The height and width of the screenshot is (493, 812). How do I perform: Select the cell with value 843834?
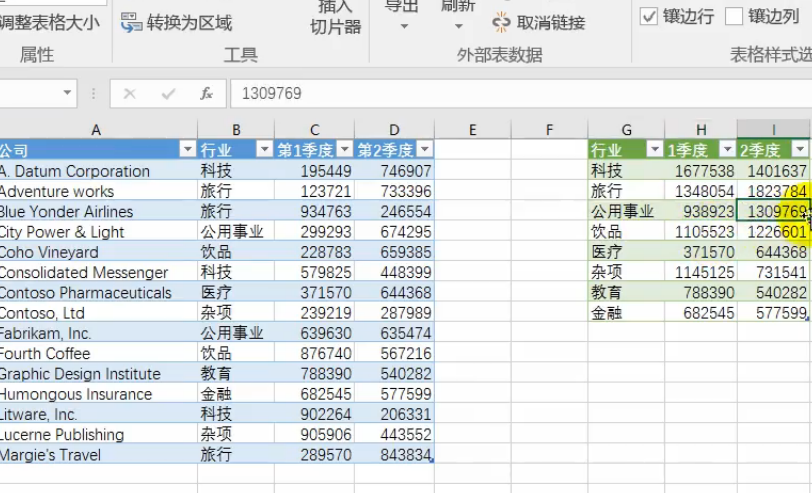tap(394, 455)
